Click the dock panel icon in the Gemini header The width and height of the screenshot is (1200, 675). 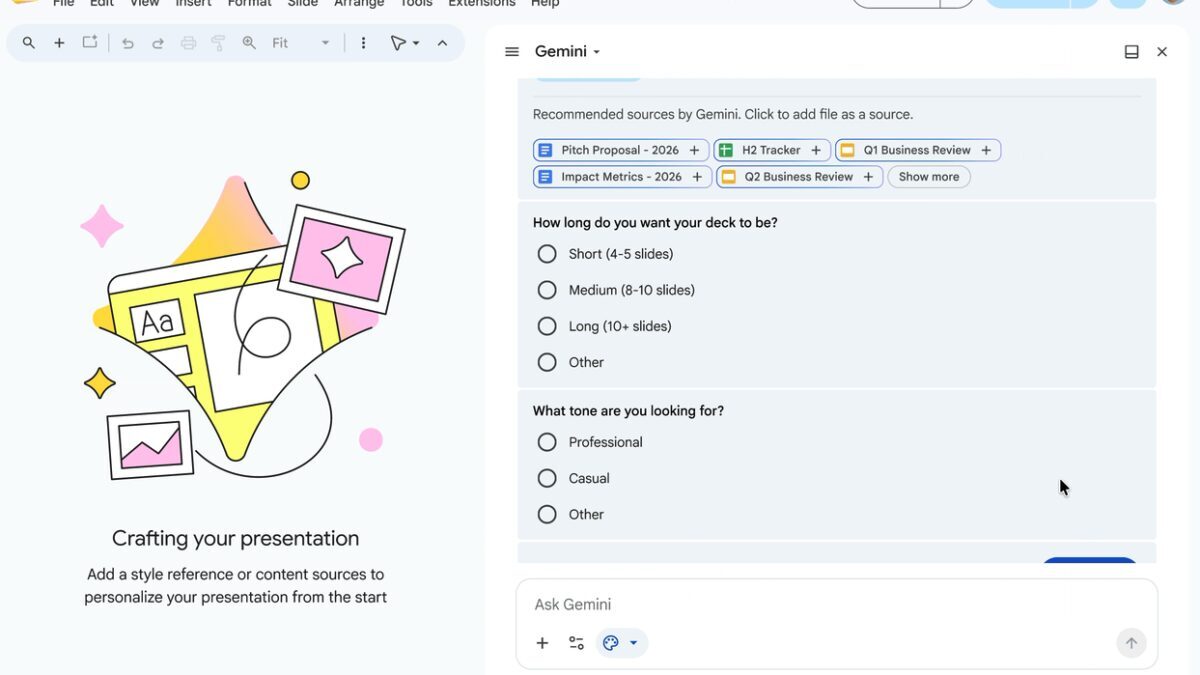tap(1132, 52)
